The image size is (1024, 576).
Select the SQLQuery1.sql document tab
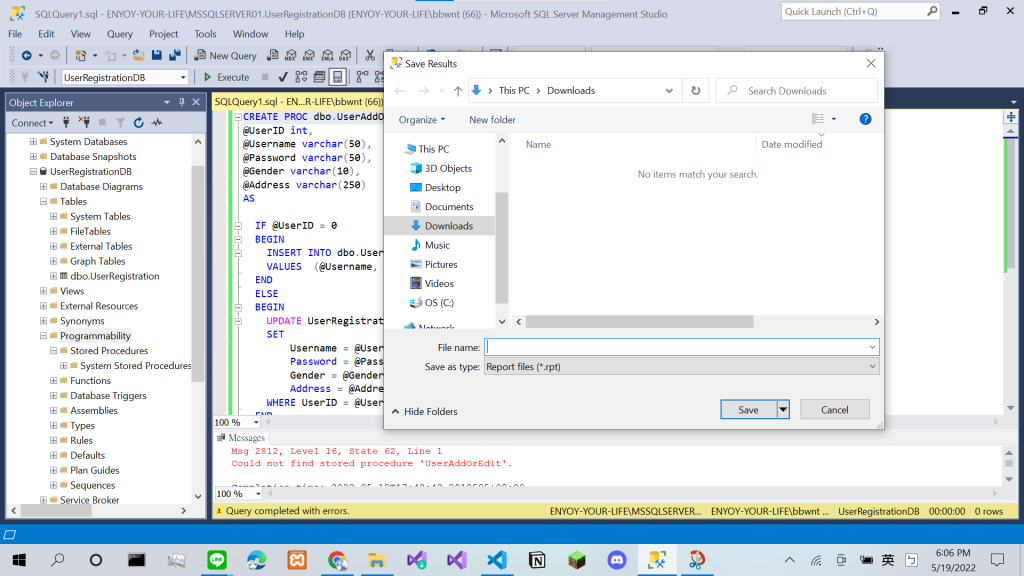[298, 102]
